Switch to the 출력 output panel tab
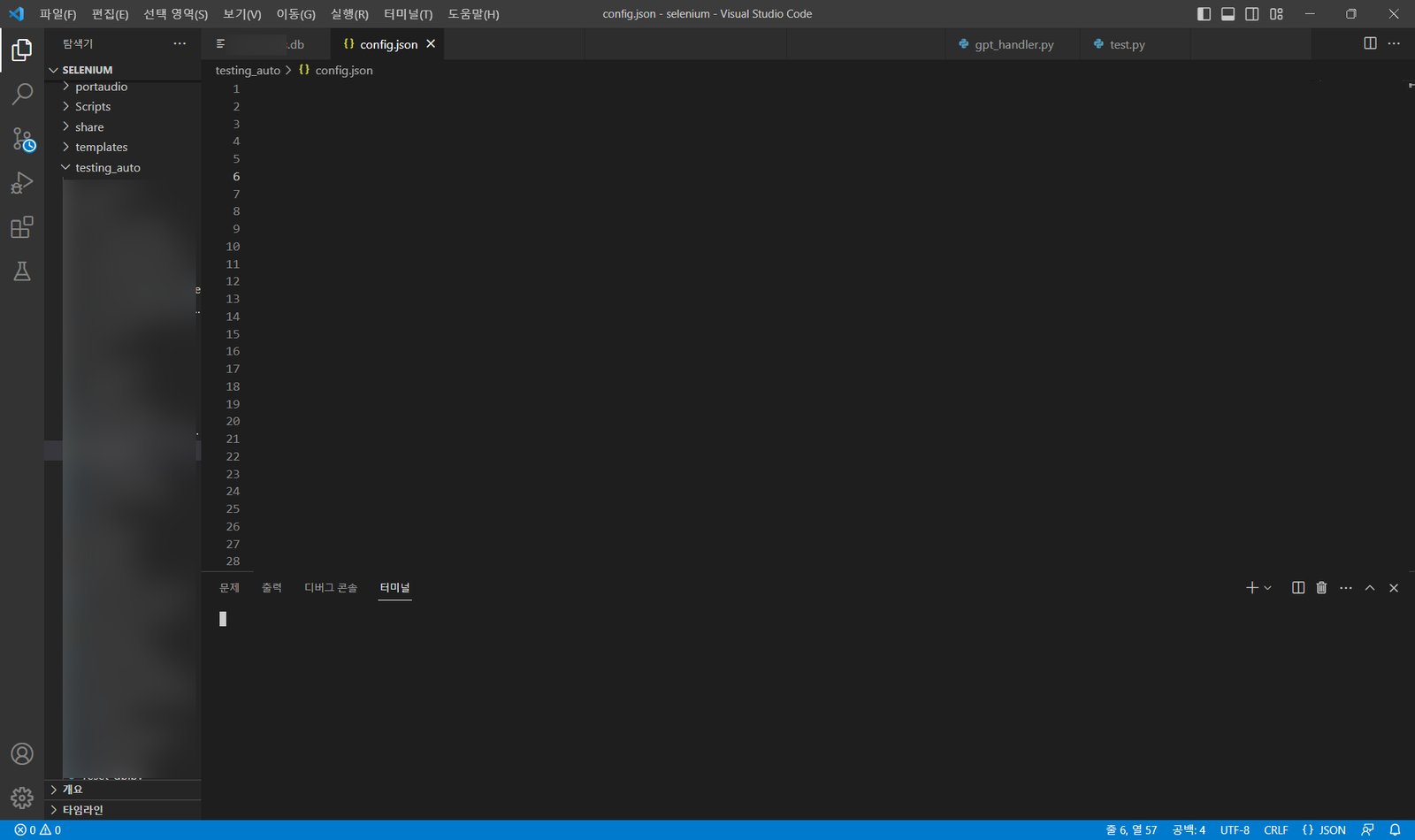1415x840 pixels. tap(272, 588)
